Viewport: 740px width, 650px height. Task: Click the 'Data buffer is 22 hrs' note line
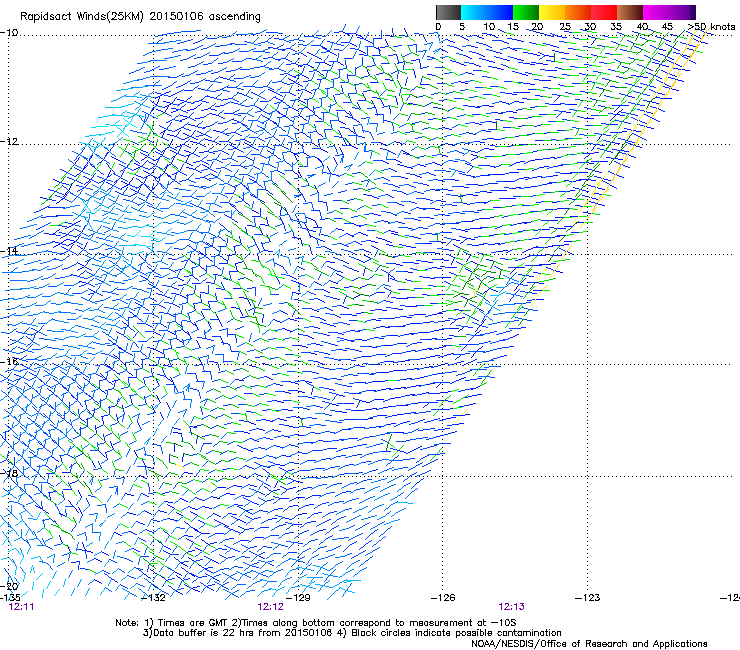pos(352,633)
